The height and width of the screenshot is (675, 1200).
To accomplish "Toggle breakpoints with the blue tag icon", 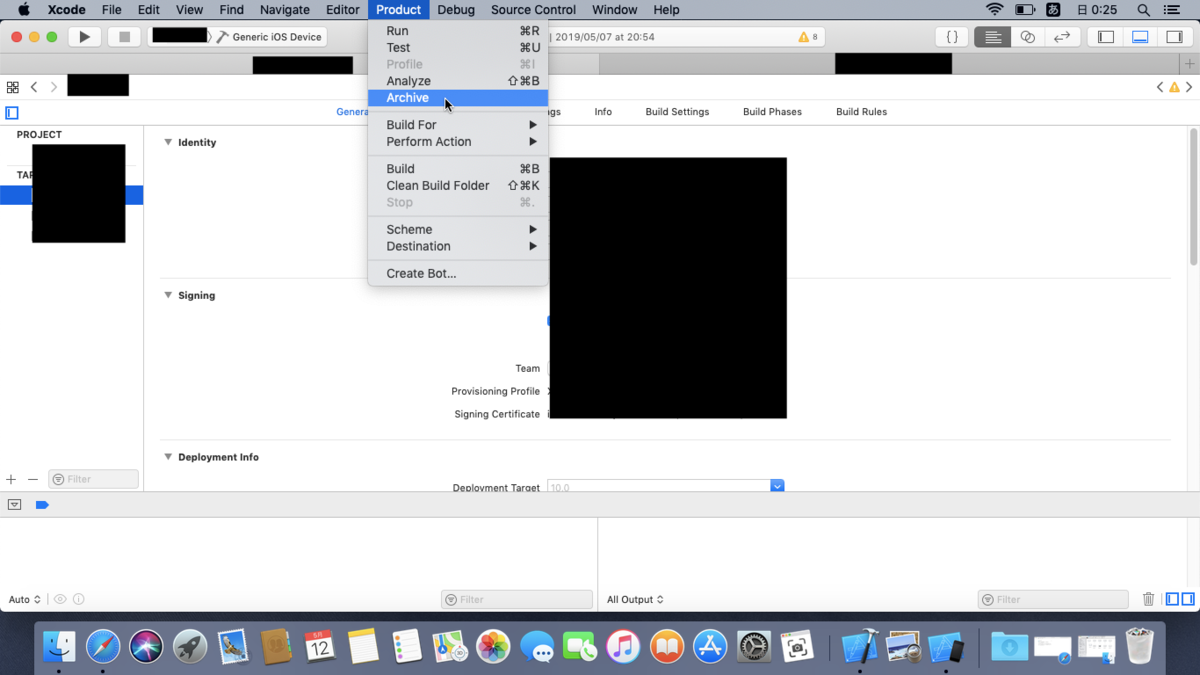I will pyautogui.click(x=42, y=505).
